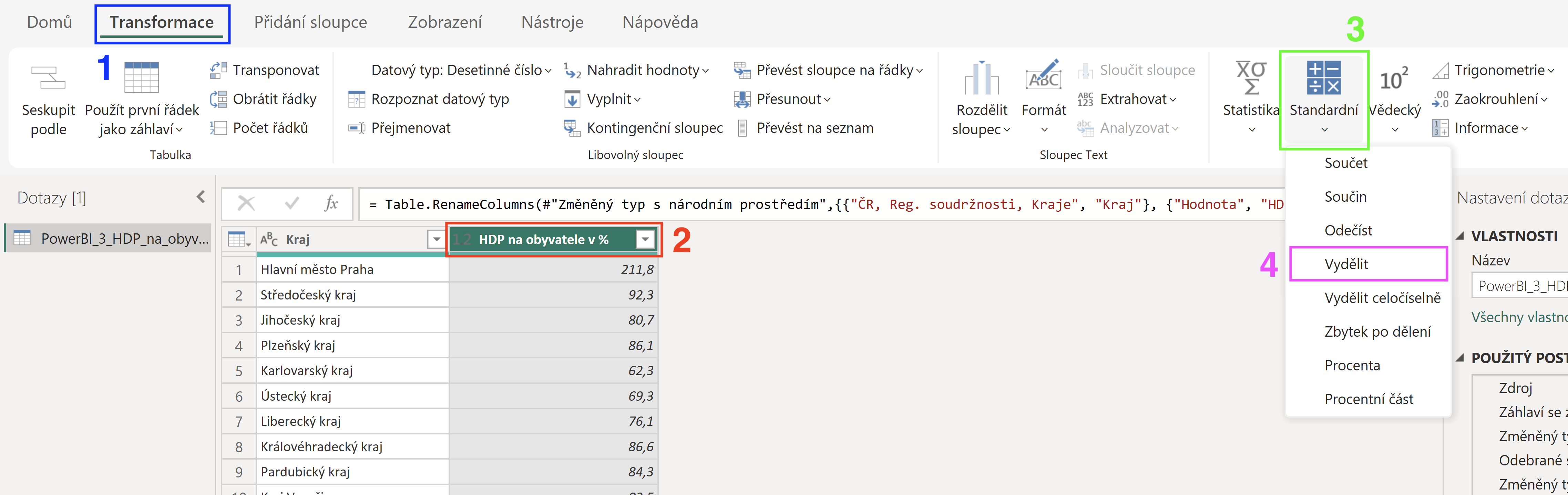Click the Transponovat button
The image size is (1568, 495).
[264, 70]
